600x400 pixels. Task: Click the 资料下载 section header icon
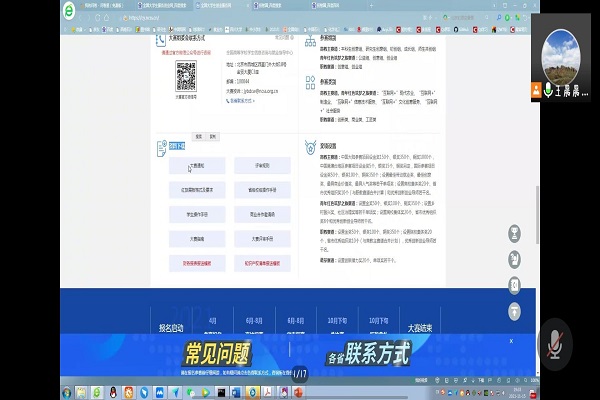point(161,147)
